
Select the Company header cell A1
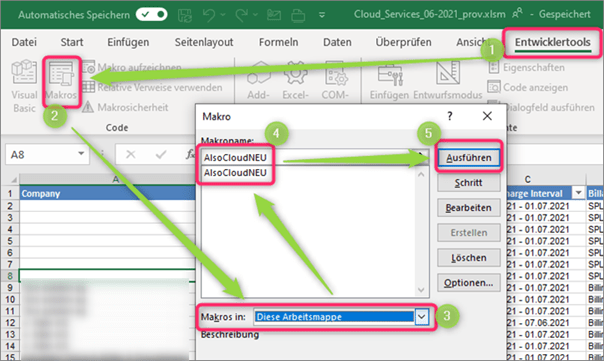point(107,193)
